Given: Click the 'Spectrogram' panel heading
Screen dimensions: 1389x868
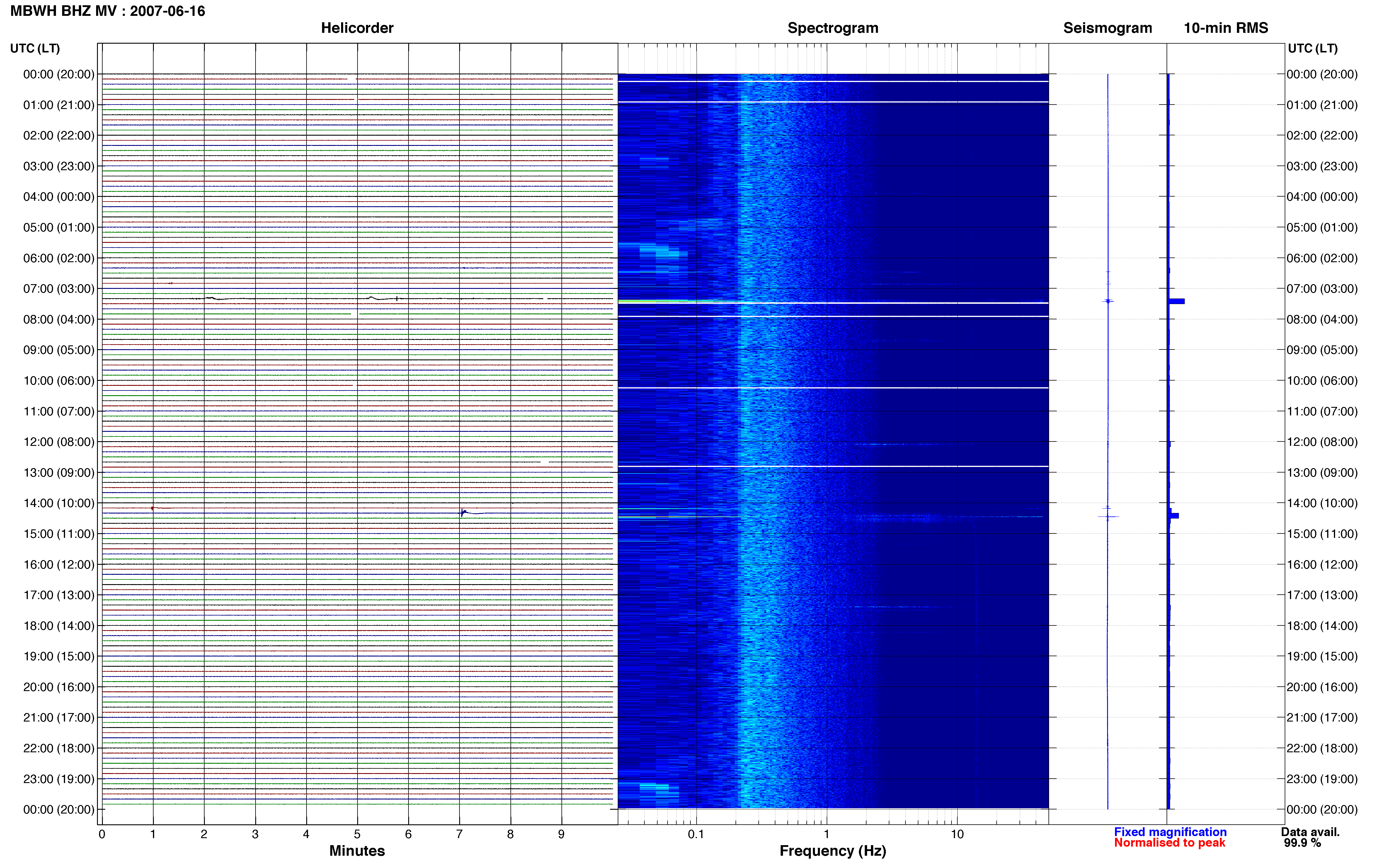Looking at the screenshot, I should 833,28.
